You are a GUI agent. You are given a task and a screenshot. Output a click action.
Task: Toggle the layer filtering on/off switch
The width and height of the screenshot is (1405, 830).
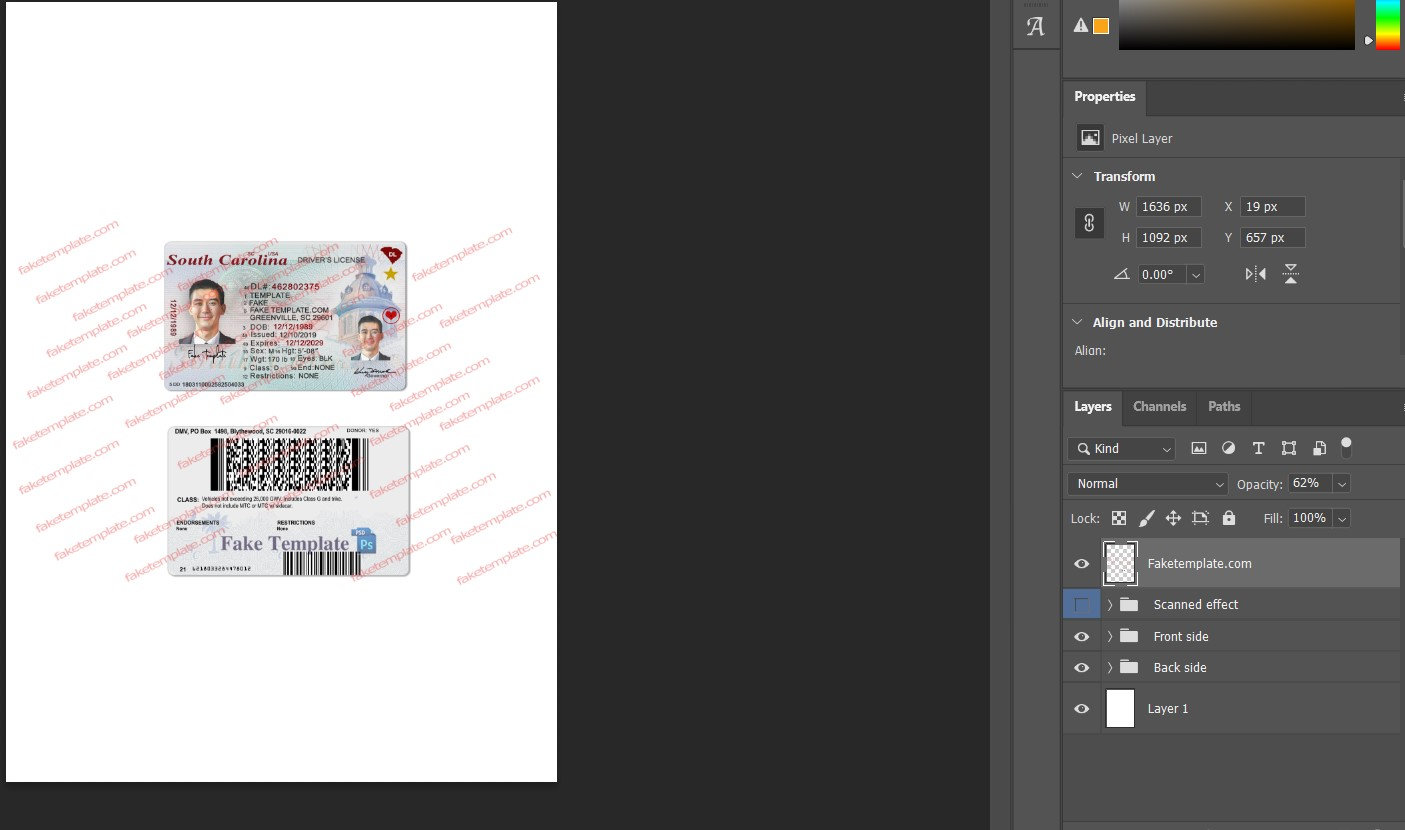1346,447
